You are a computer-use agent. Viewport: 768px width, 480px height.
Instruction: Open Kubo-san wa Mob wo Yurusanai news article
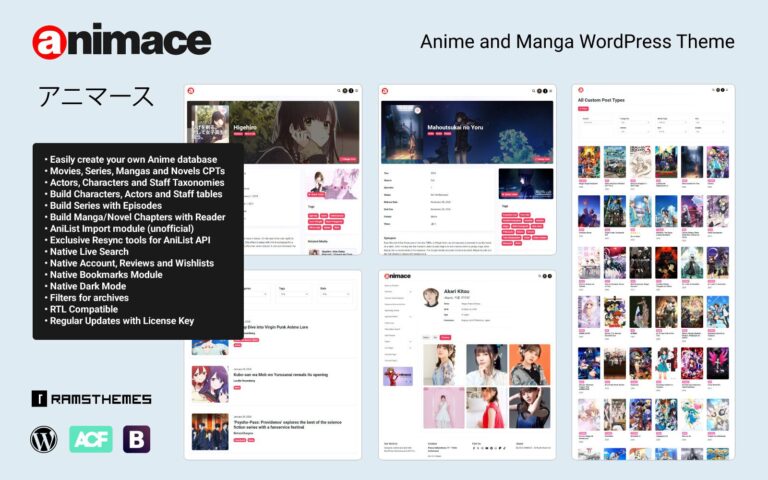click(x=281, y=375)
